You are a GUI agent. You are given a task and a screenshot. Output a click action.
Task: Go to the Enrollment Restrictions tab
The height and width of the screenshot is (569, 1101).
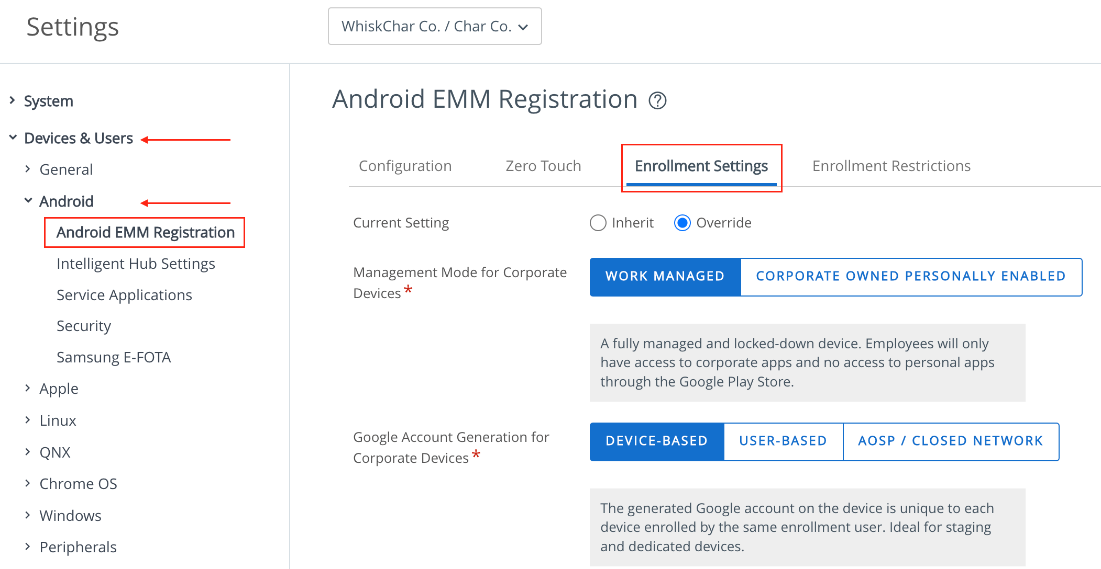point(891,166)
